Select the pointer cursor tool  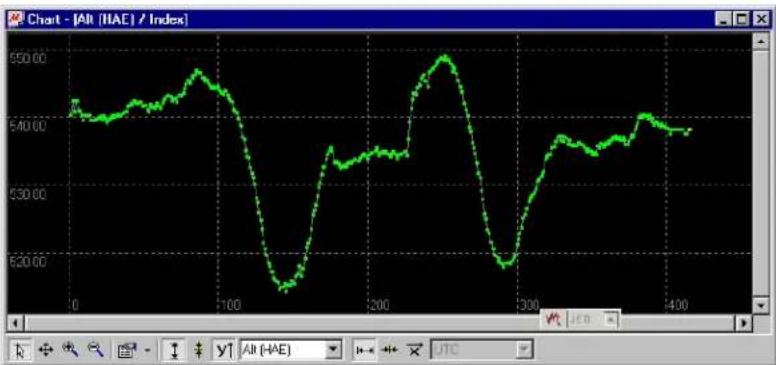click(20, 350)
